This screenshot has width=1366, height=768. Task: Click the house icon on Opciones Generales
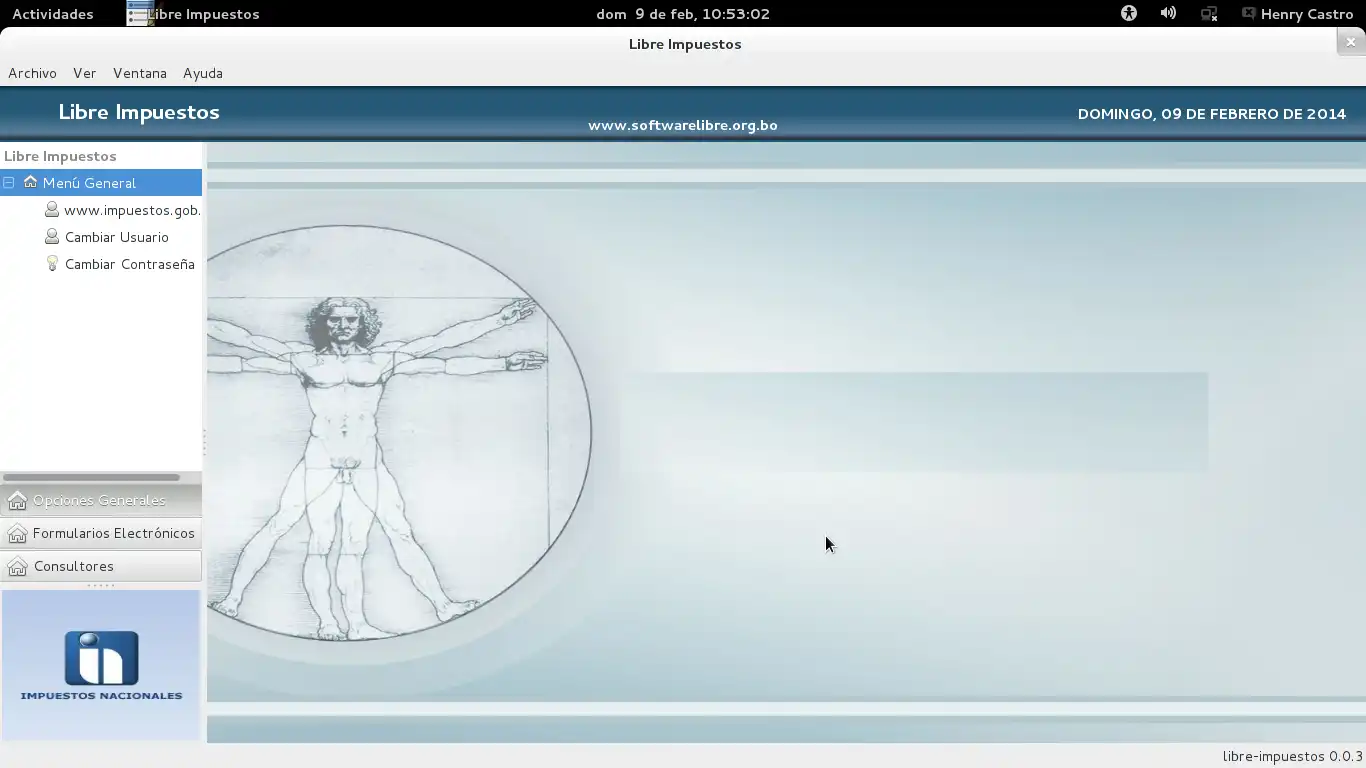[x=17, y=500]
